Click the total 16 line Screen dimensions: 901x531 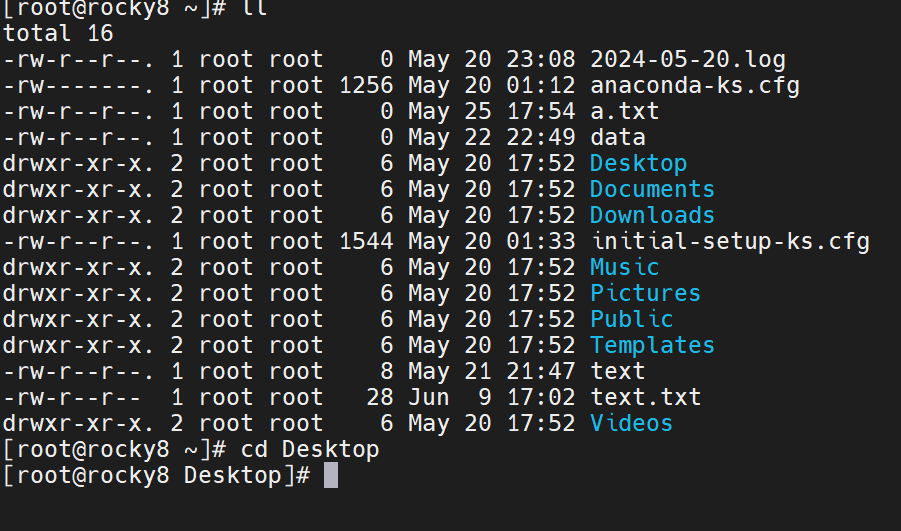tap(58, 33)
